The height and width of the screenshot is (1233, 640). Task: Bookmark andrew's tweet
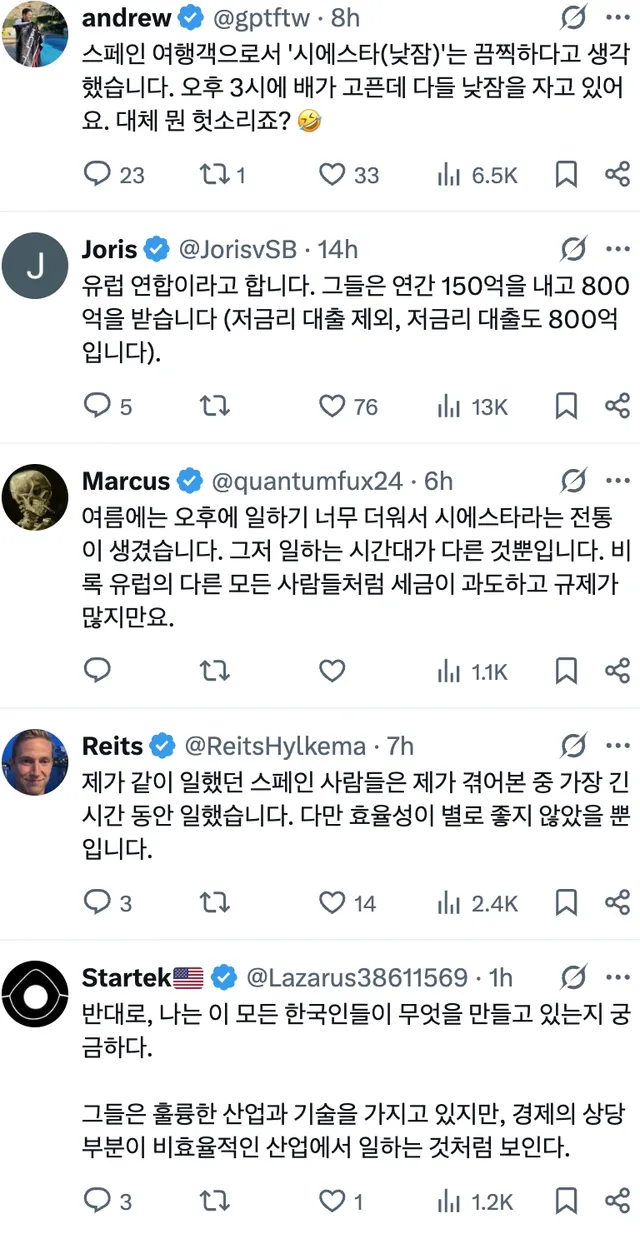(566, 175)
